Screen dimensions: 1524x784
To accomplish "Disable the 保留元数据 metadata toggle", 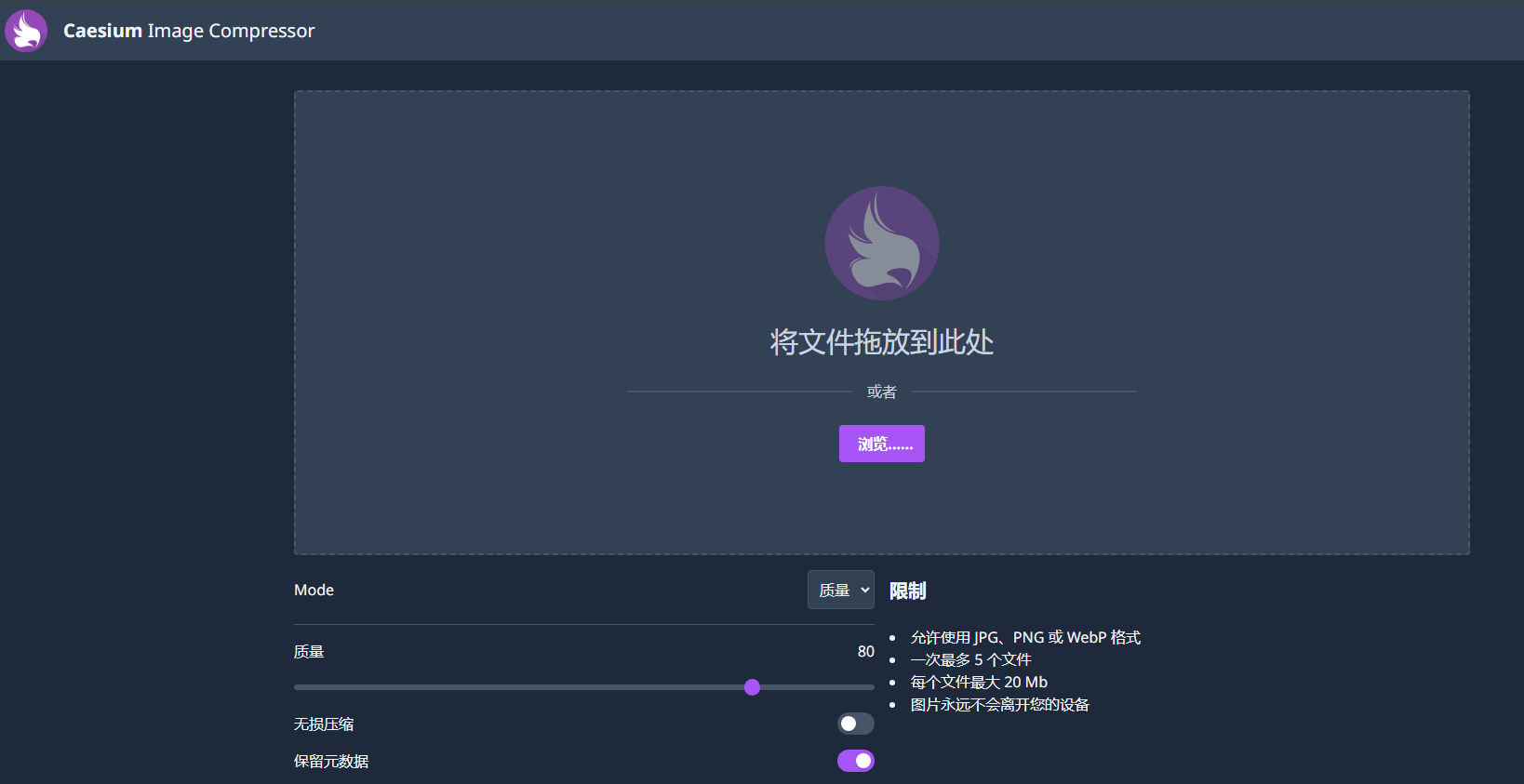I will (856, 761).
